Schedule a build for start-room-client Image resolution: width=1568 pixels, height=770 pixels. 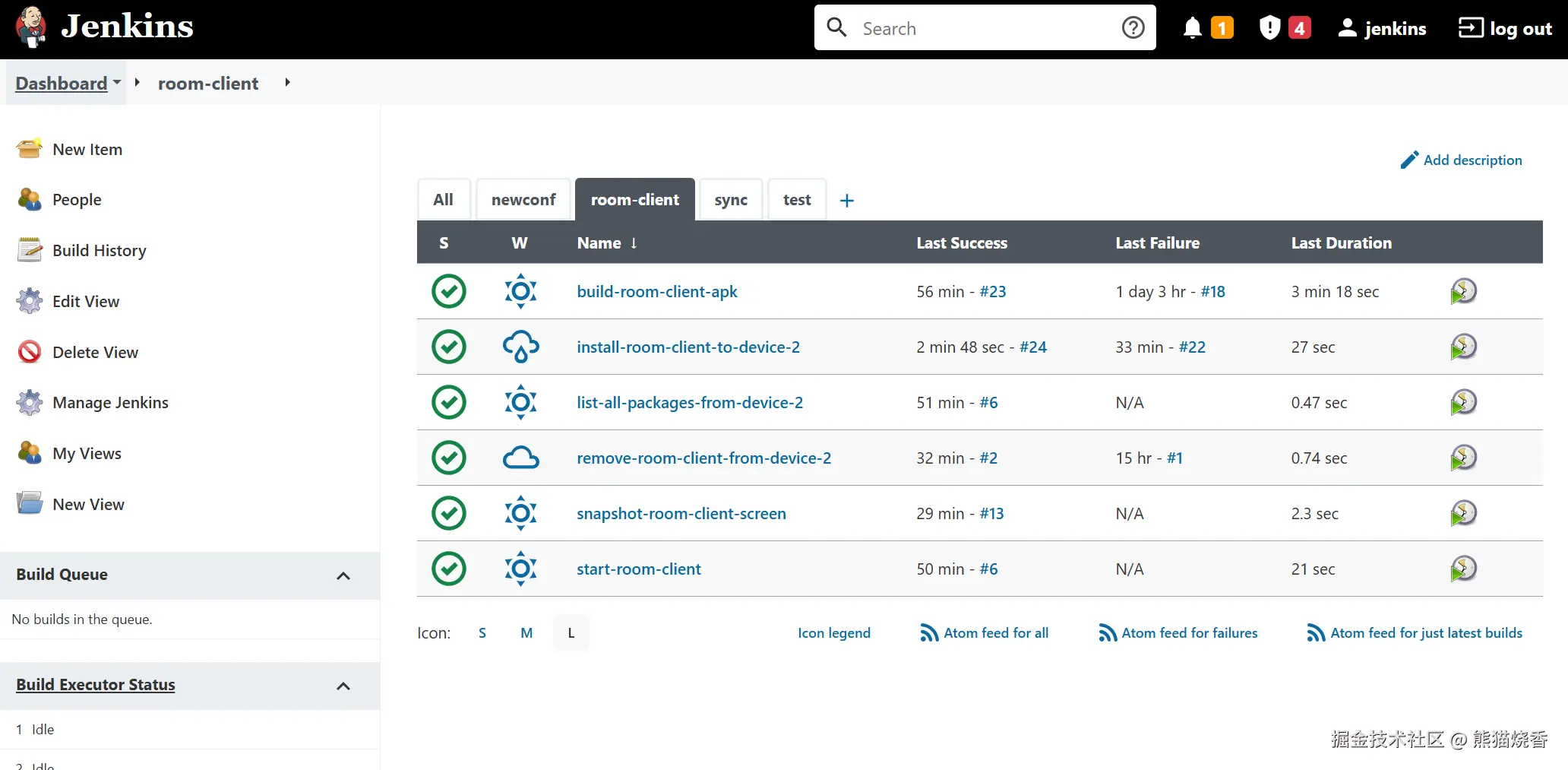coord(1463,569)
